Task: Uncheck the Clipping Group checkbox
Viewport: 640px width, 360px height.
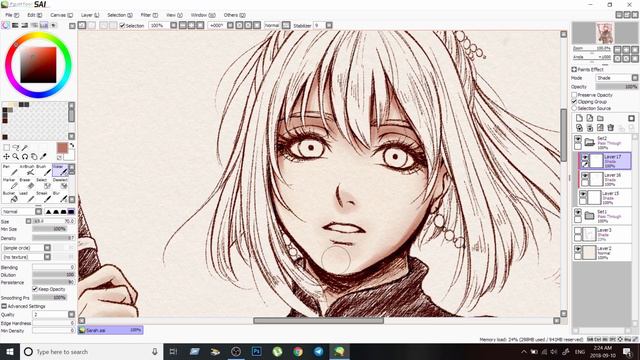Action: [574, 101]
